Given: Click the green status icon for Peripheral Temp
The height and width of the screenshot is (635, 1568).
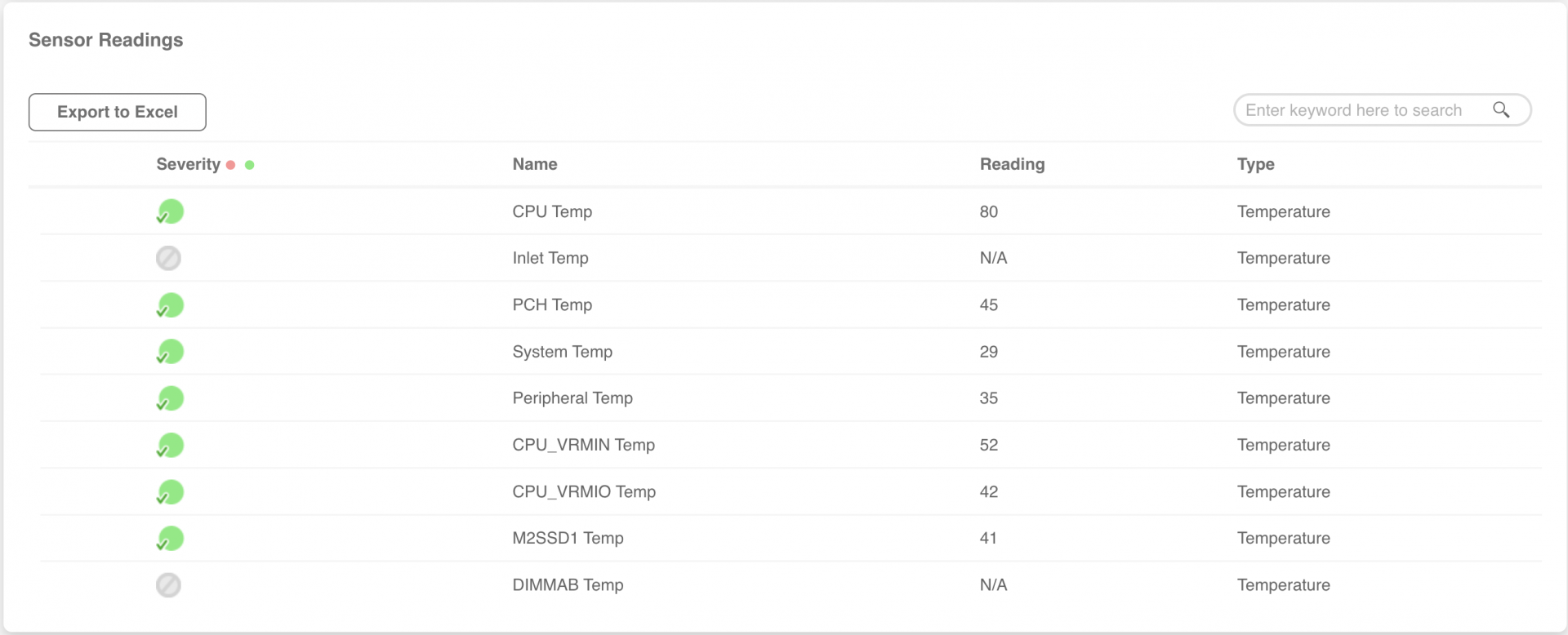Looking at the screenshot, I should coord(170,398).
